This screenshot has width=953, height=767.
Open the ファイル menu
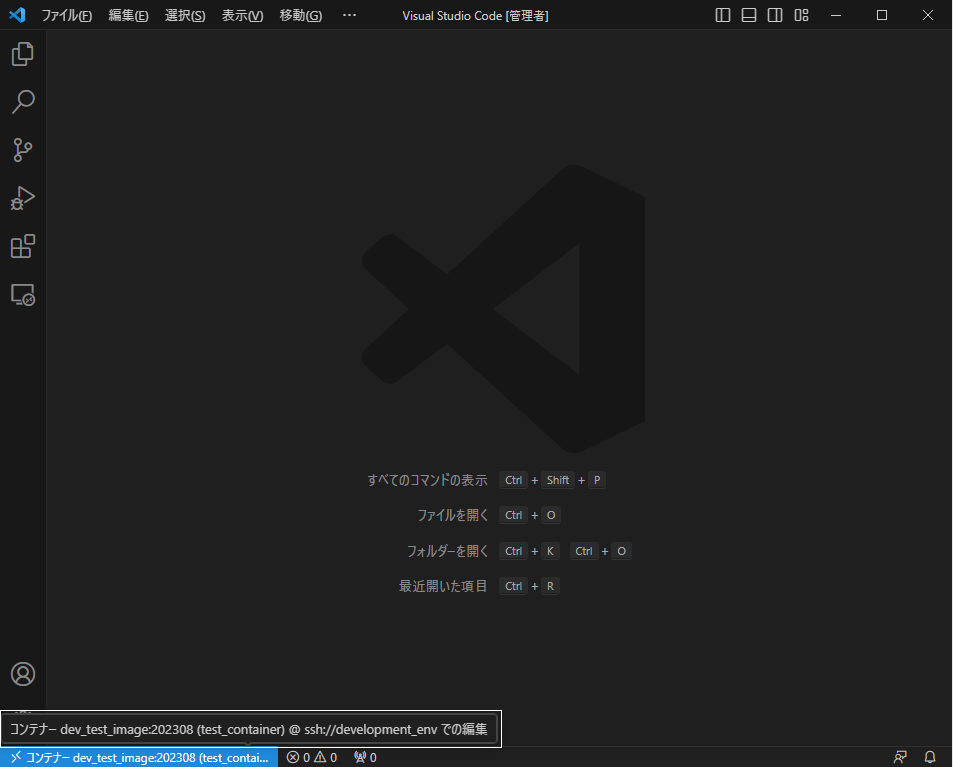click(x=66, y=15)
